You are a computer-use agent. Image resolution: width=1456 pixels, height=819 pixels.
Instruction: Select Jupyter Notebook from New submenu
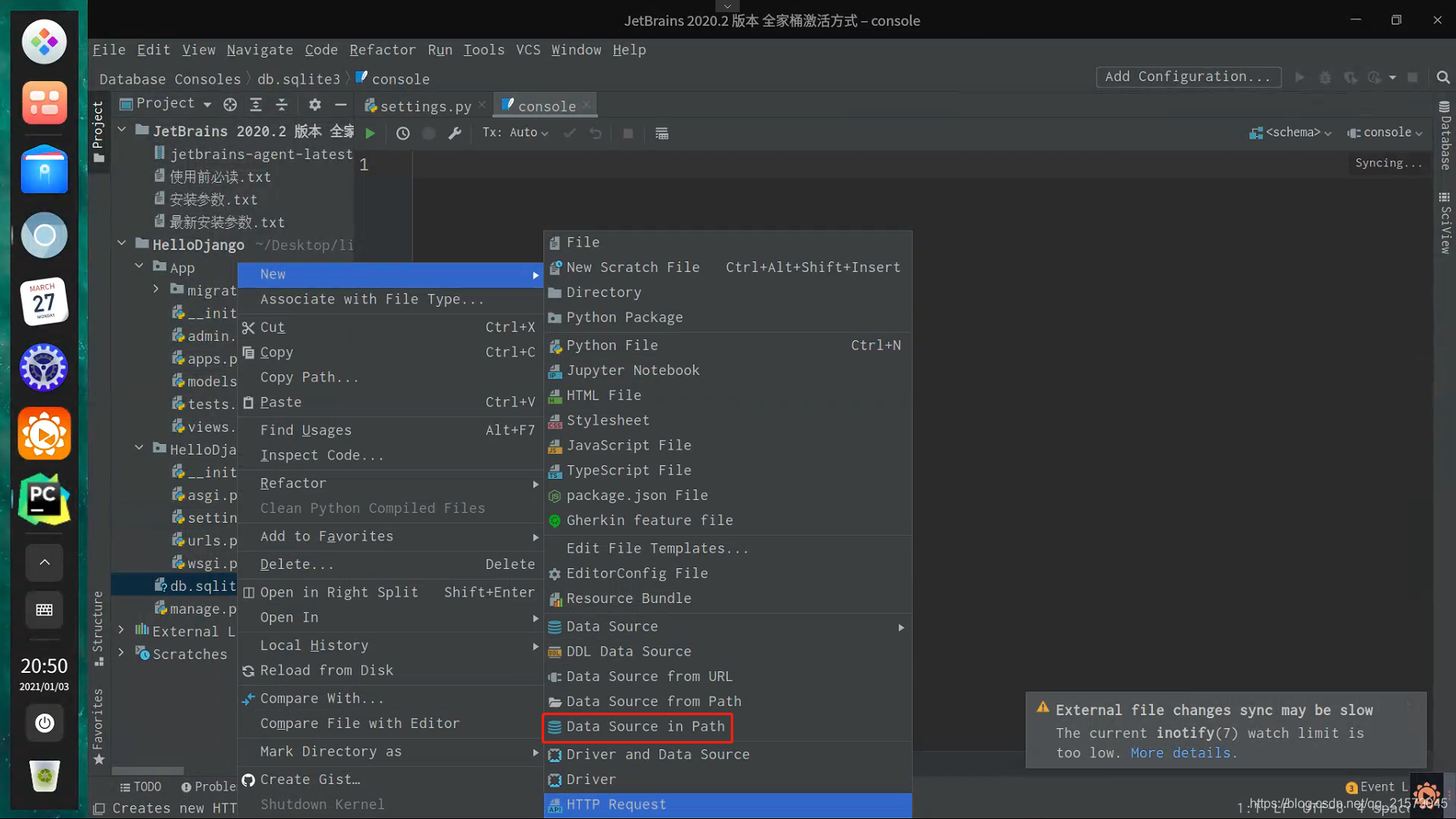coord(728,370)
